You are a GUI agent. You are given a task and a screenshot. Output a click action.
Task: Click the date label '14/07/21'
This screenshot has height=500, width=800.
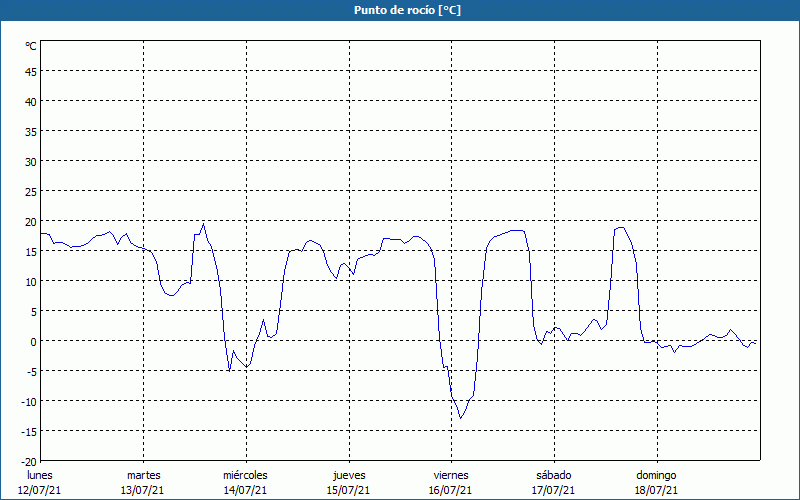coord(245,490)
